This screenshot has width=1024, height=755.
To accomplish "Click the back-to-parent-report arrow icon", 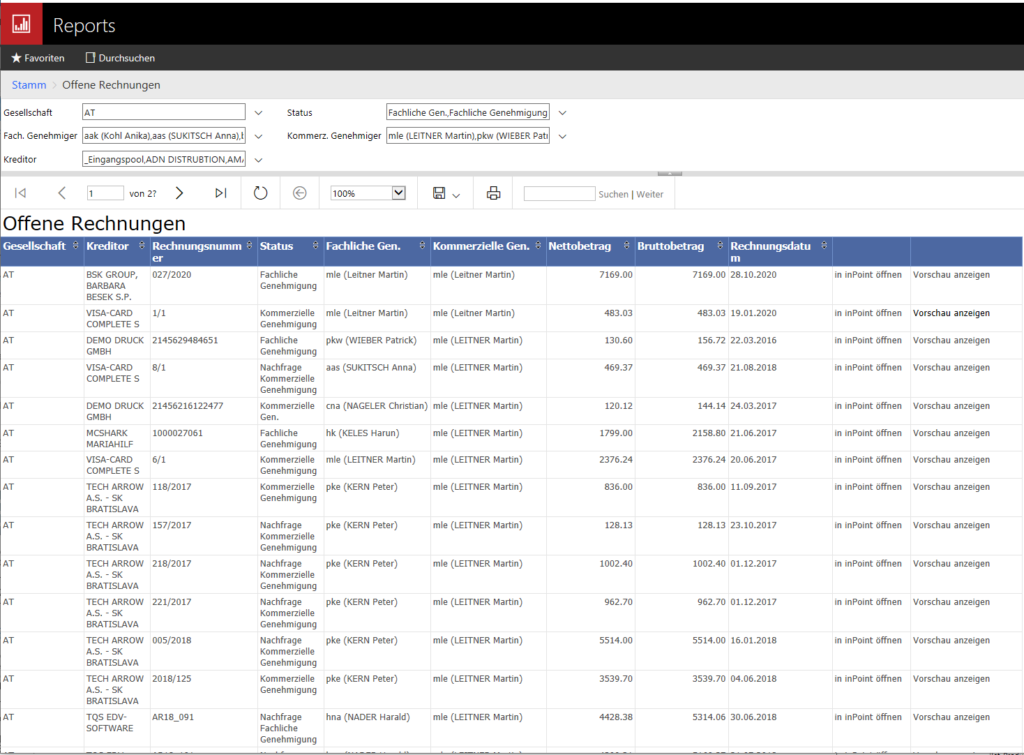I will tap(299, 193).
